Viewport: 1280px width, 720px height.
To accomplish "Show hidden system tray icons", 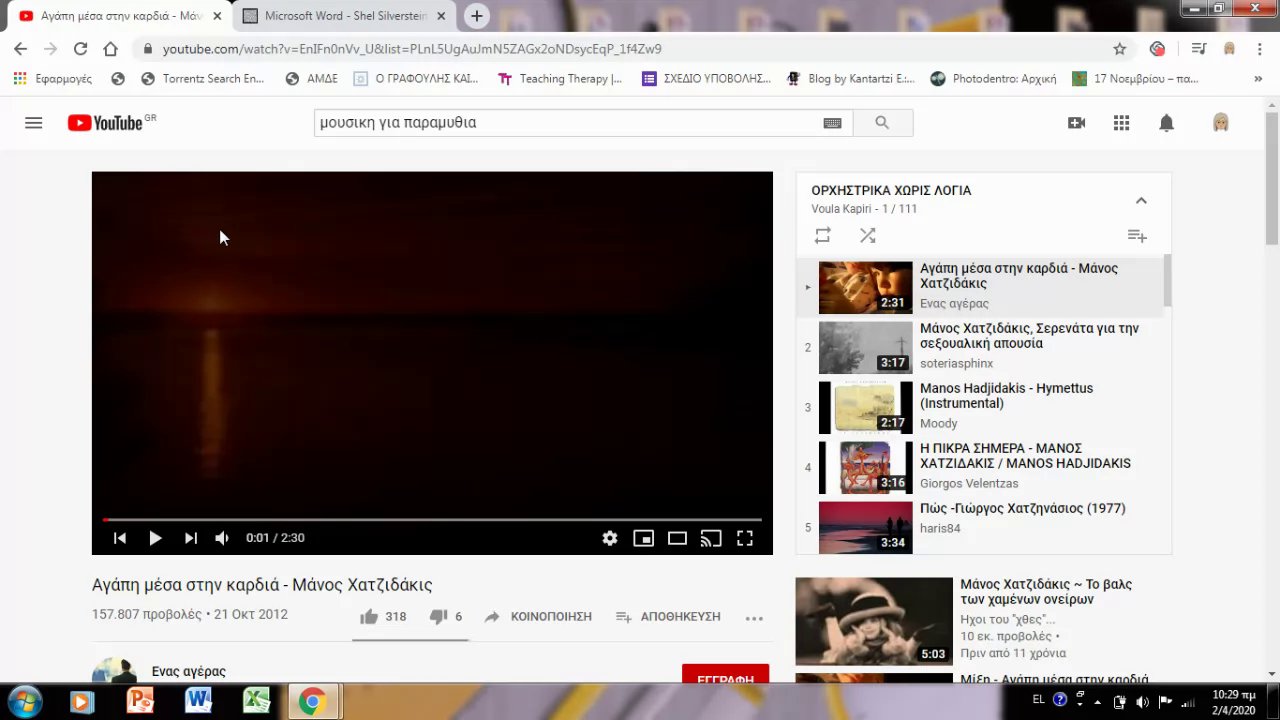I will [x=1097, y=702].
